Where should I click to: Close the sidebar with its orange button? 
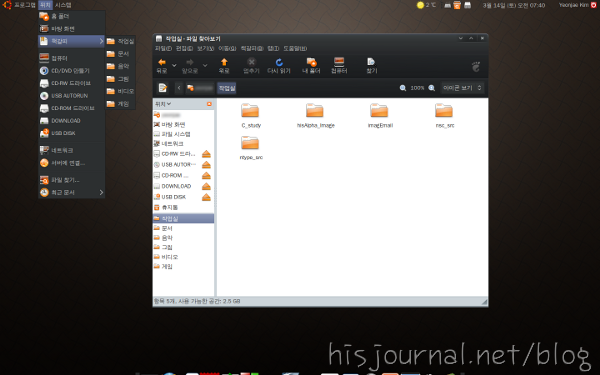(x=209, y=104)
